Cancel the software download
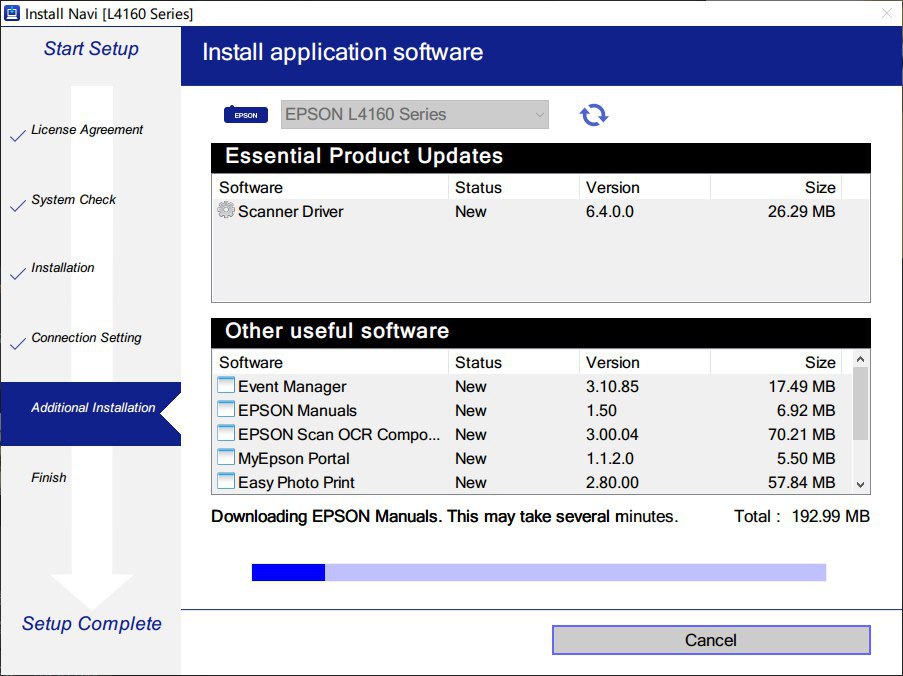The height and width of the screenshot is (676, 903). (x=710, y=640)
